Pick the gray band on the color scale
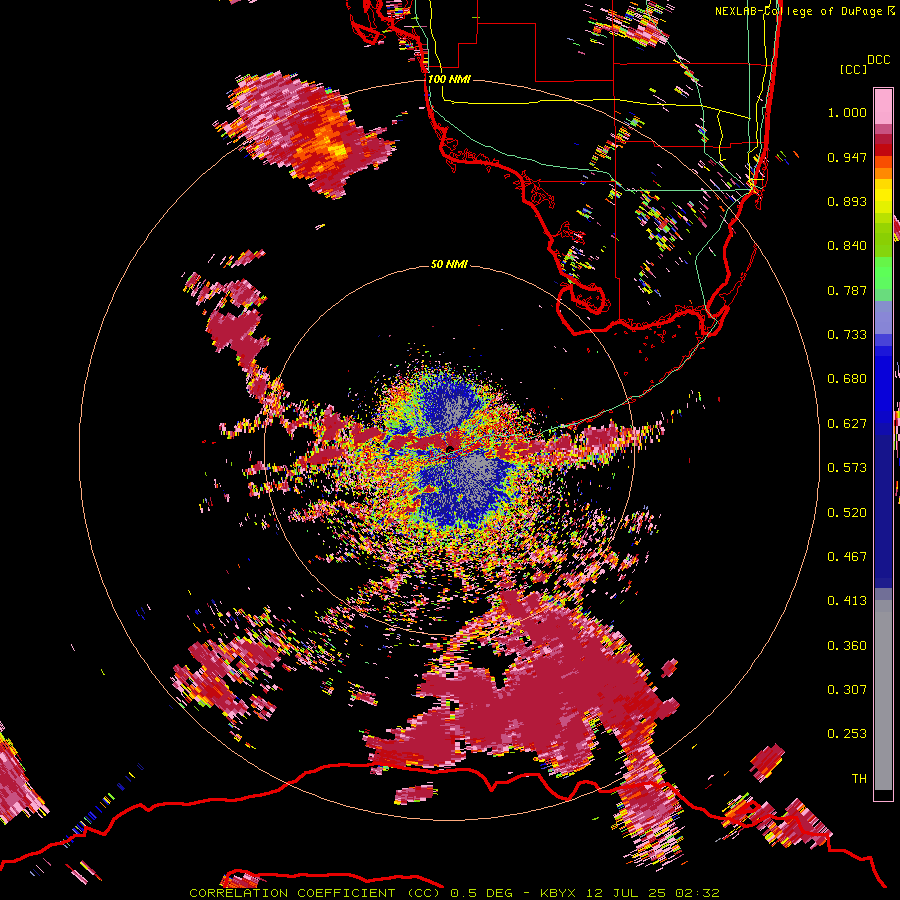 [x=883, y=695]
